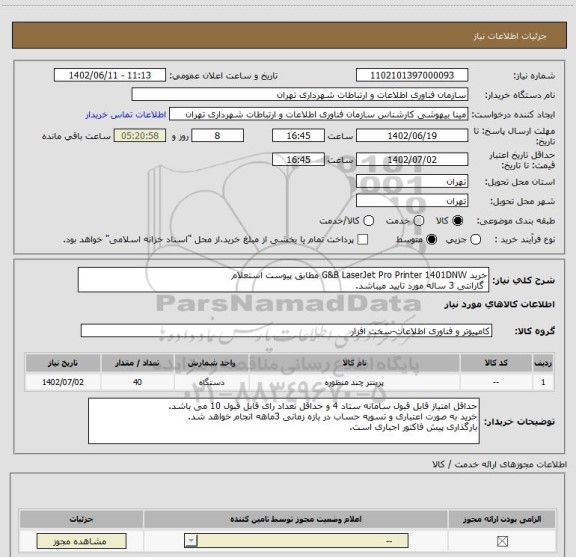Click the تعداد / مقدار column header
This screenshot has width=576, height=557.
pos(137,363)
